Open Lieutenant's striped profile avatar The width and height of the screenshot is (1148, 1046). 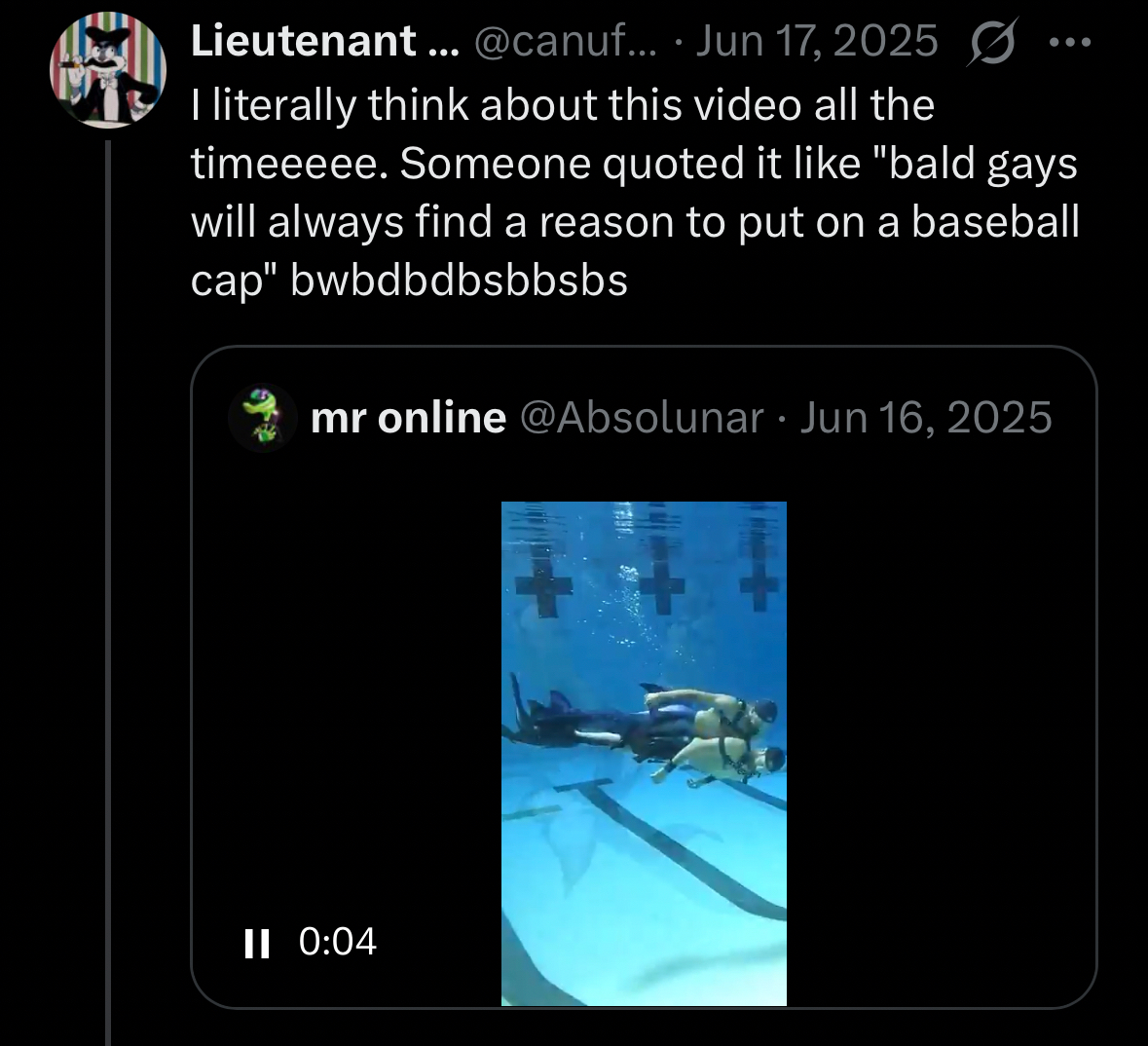click(108, 69)
